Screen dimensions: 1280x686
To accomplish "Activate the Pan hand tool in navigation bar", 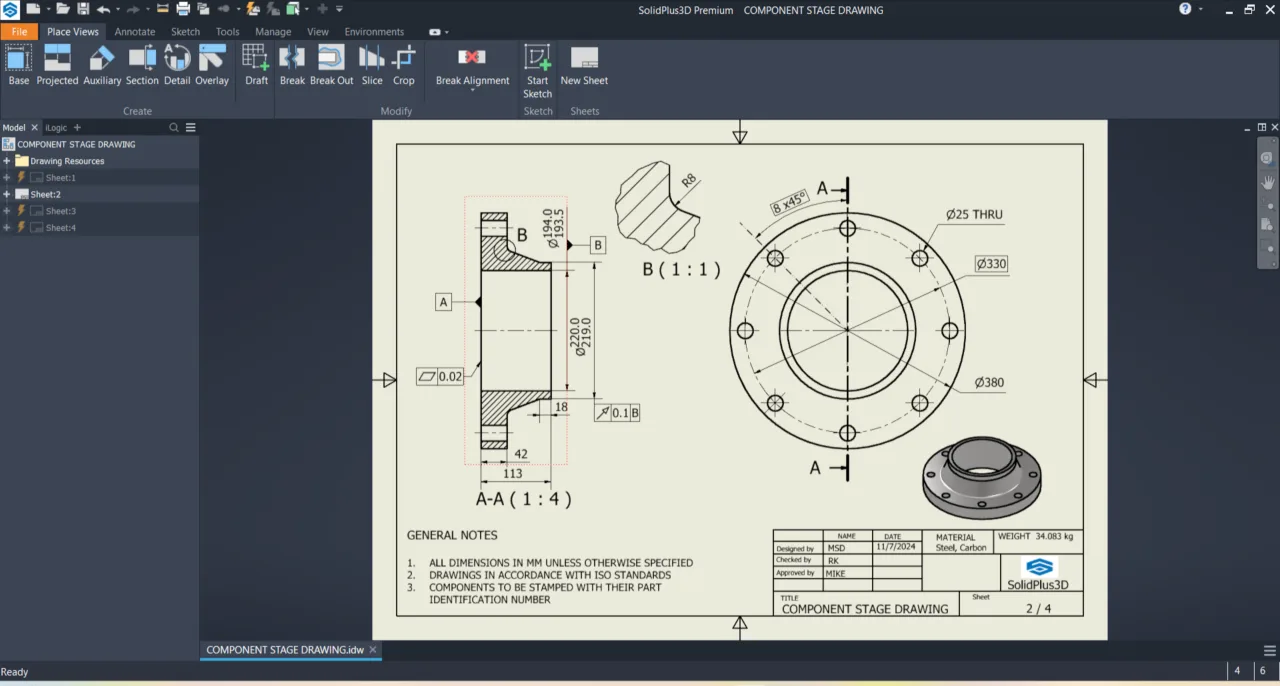I will pyautogui.click(x=1268, y=182).
